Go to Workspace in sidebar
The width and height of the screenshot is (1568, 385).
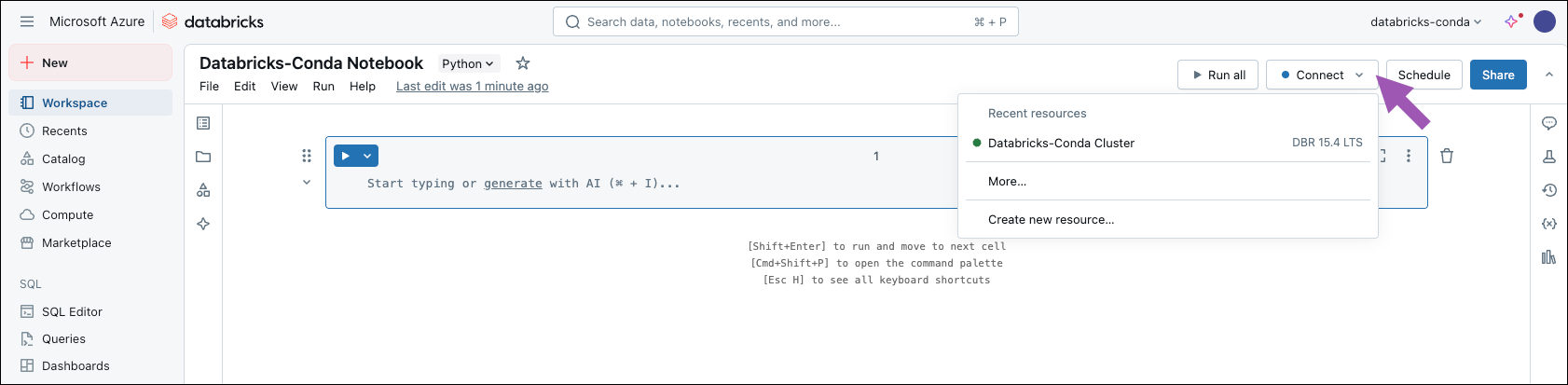tap(90, 103)
